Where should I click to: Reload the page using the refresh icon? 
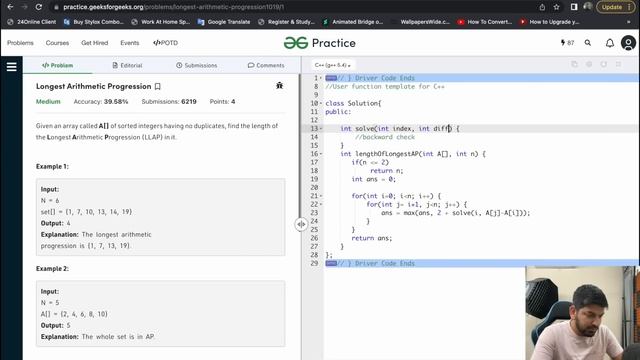tap(38, 7)
